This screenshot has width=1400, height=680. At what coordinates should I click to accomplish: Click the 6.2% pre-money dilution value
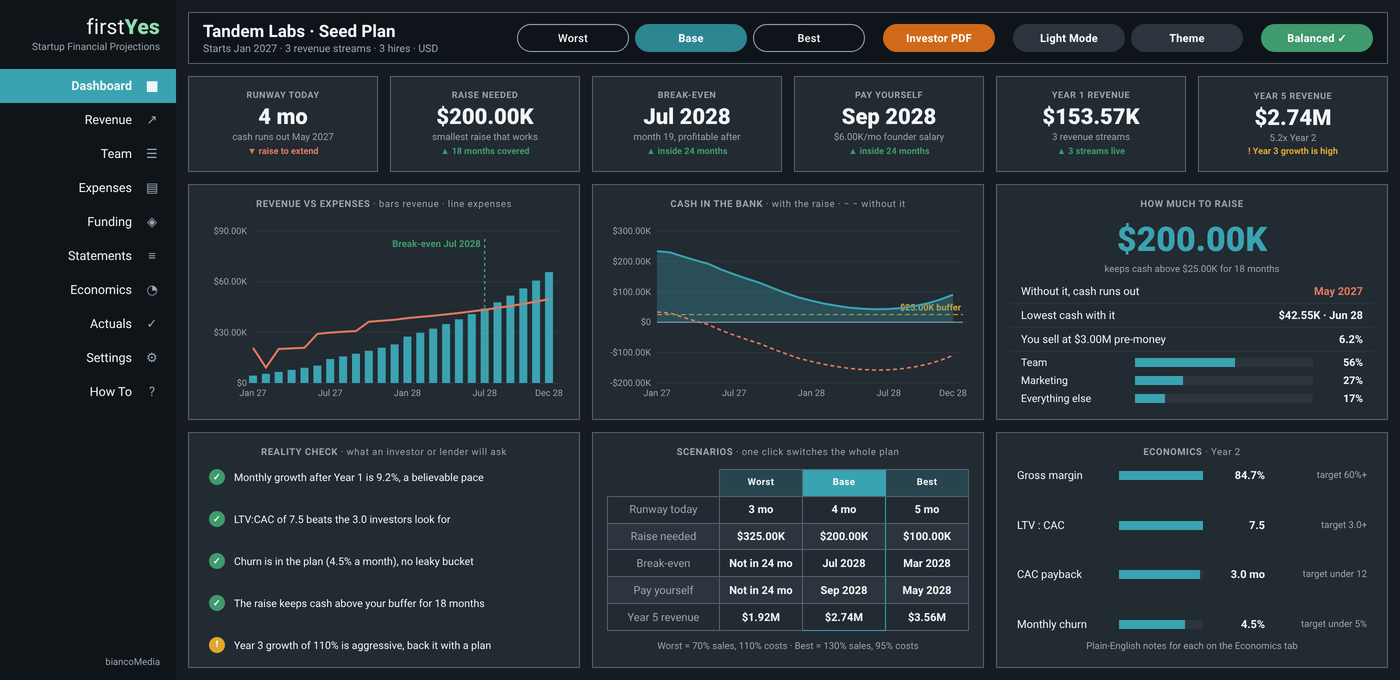(x=1351, y=340)
